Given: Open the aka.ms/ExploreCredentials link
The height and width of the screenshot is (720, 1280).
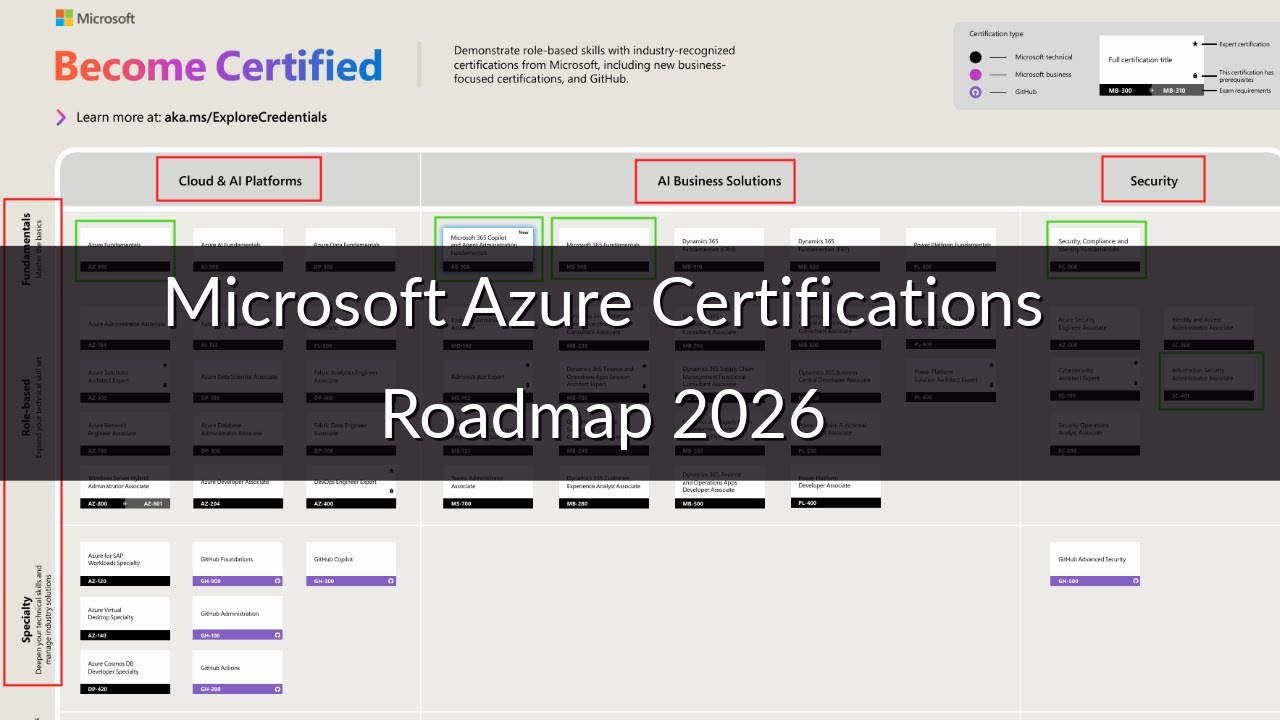Looking at the screenshot, I should 246,117.
